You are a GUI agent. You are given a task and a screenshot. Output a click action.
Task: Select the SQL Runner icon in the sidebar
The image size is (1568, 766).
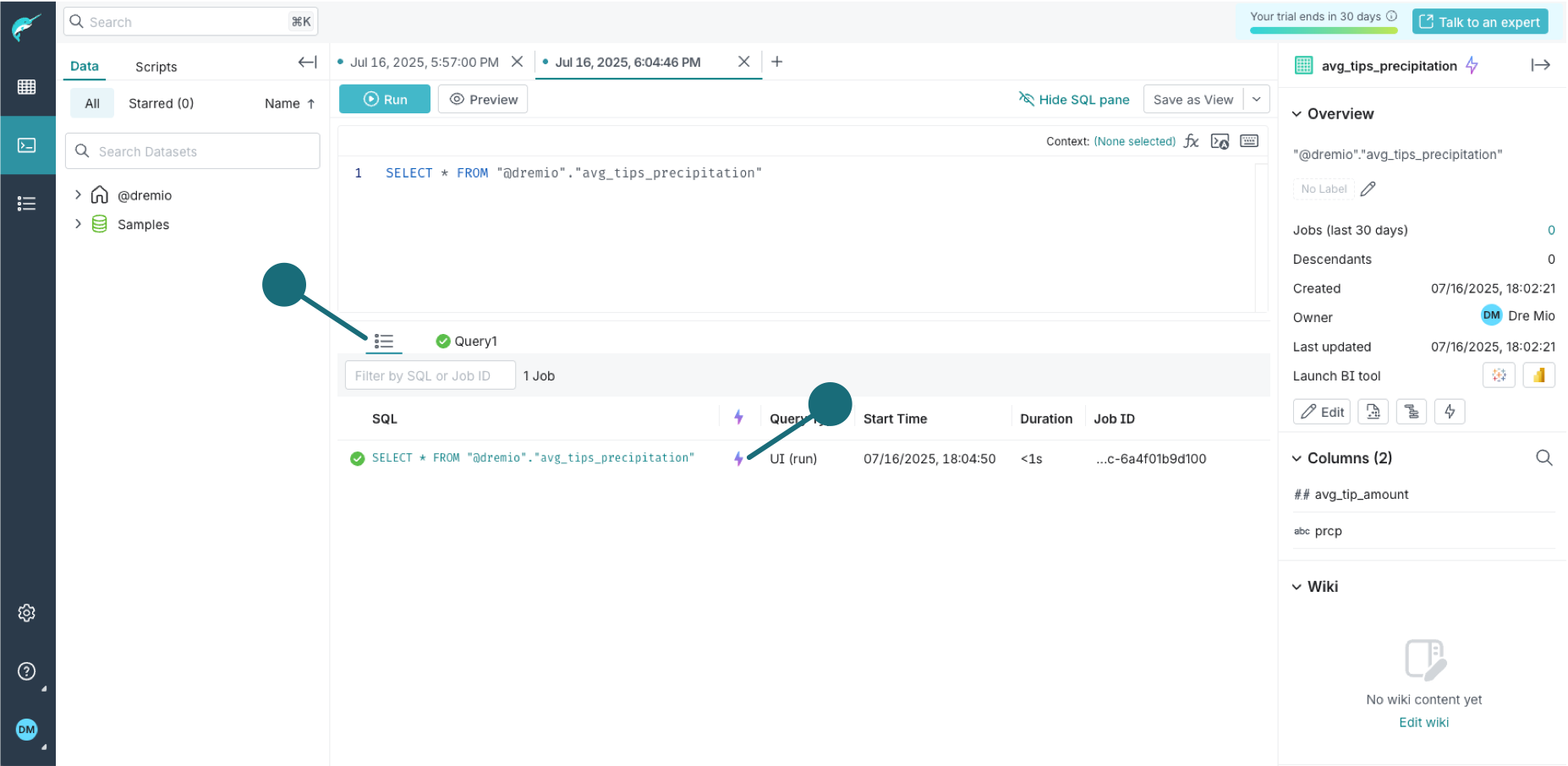(28, 145)
